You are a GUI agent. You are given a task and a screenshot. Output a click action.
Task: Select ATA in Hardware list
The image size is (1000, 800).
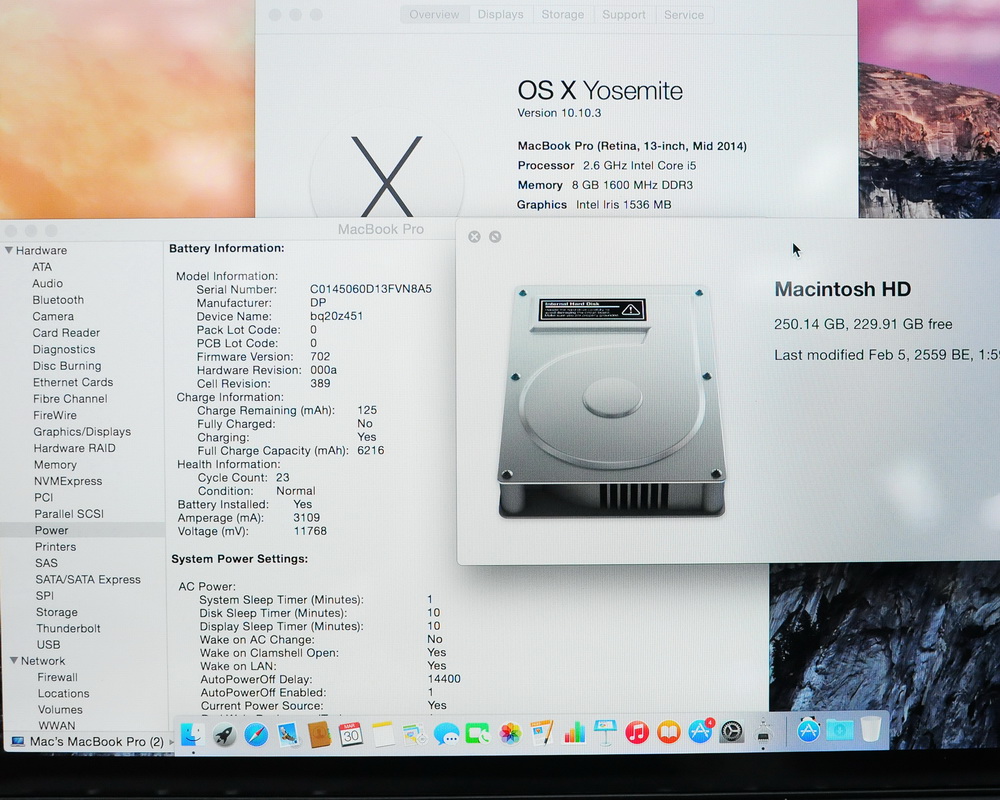click(x=42, y=267)
